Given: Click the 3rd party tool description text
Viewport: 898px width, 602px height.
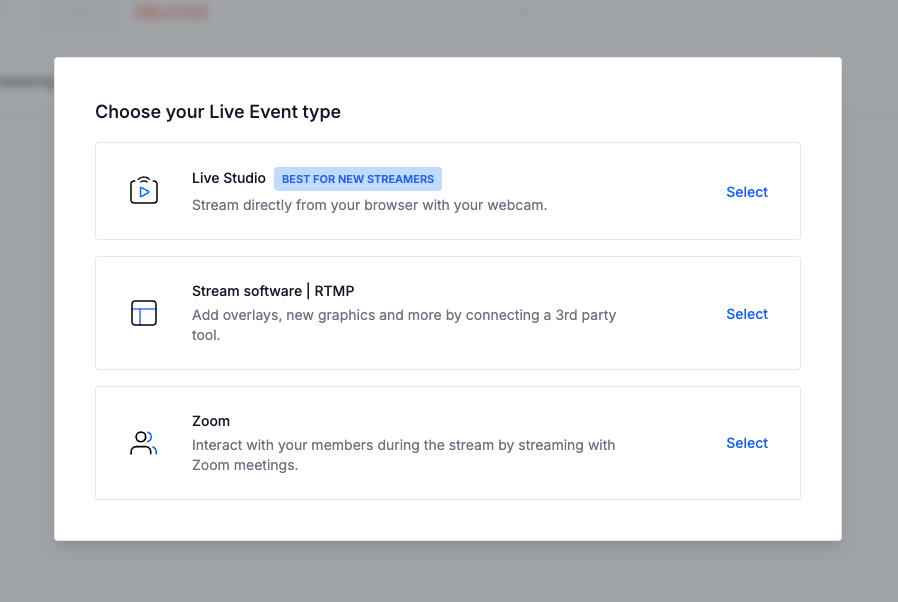Looking at the screenshot, I should tap(403, 324).
